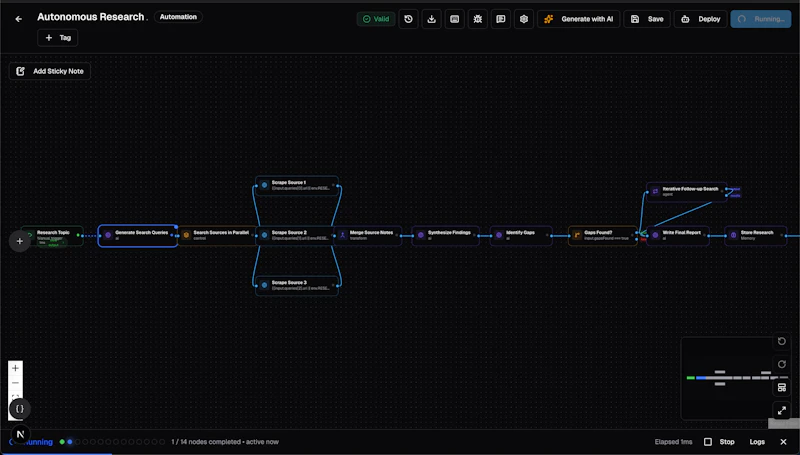Click the 'Elapsed 1ms' text
The width and height of the screenshot is (800, 455).
673,442
